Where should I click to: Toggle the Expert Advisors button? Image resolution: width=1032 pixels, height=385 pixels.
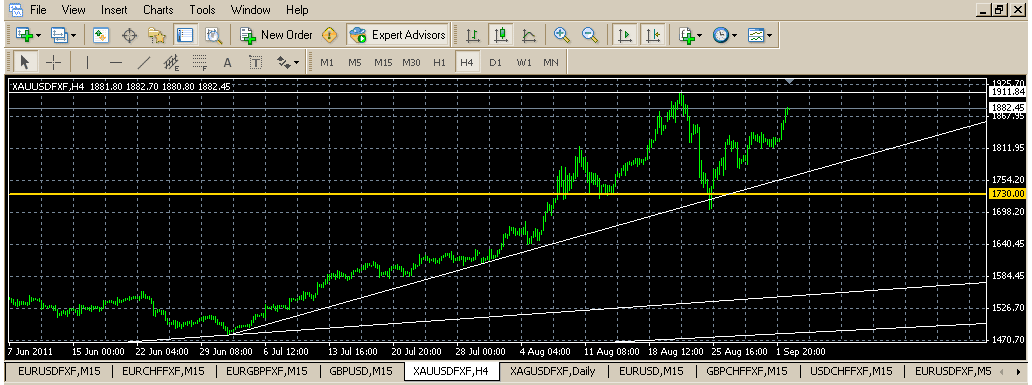tap(398, 35)
